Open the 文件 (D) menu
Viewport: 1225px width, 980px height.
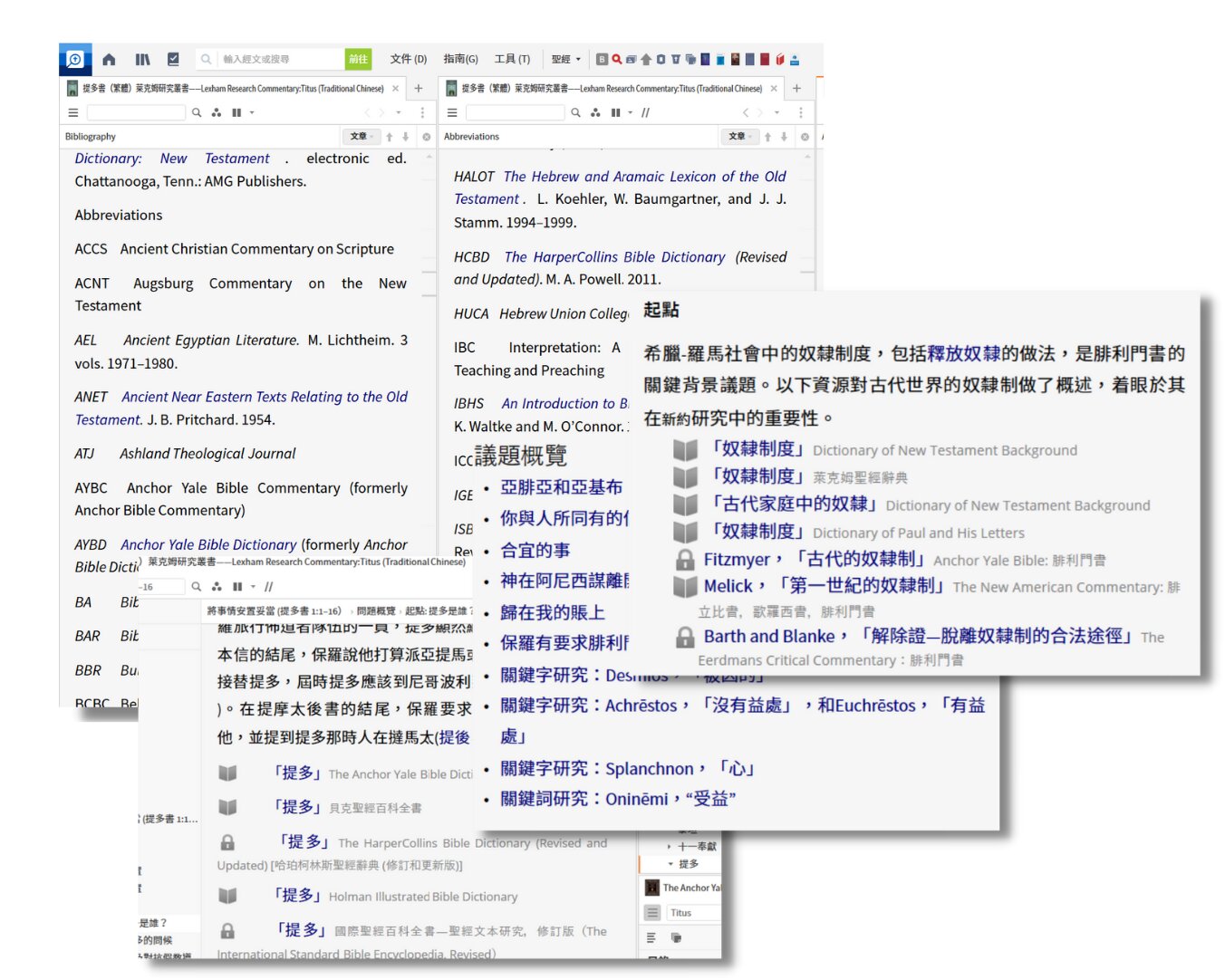408,59
